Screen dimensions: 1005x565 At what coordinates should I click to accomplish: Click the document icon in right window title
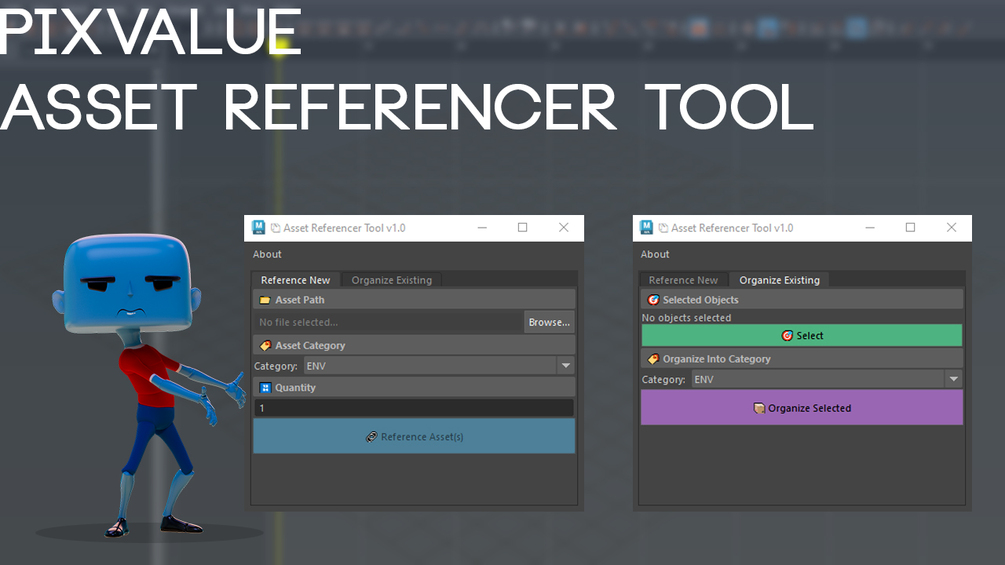(x=663, y=228)
